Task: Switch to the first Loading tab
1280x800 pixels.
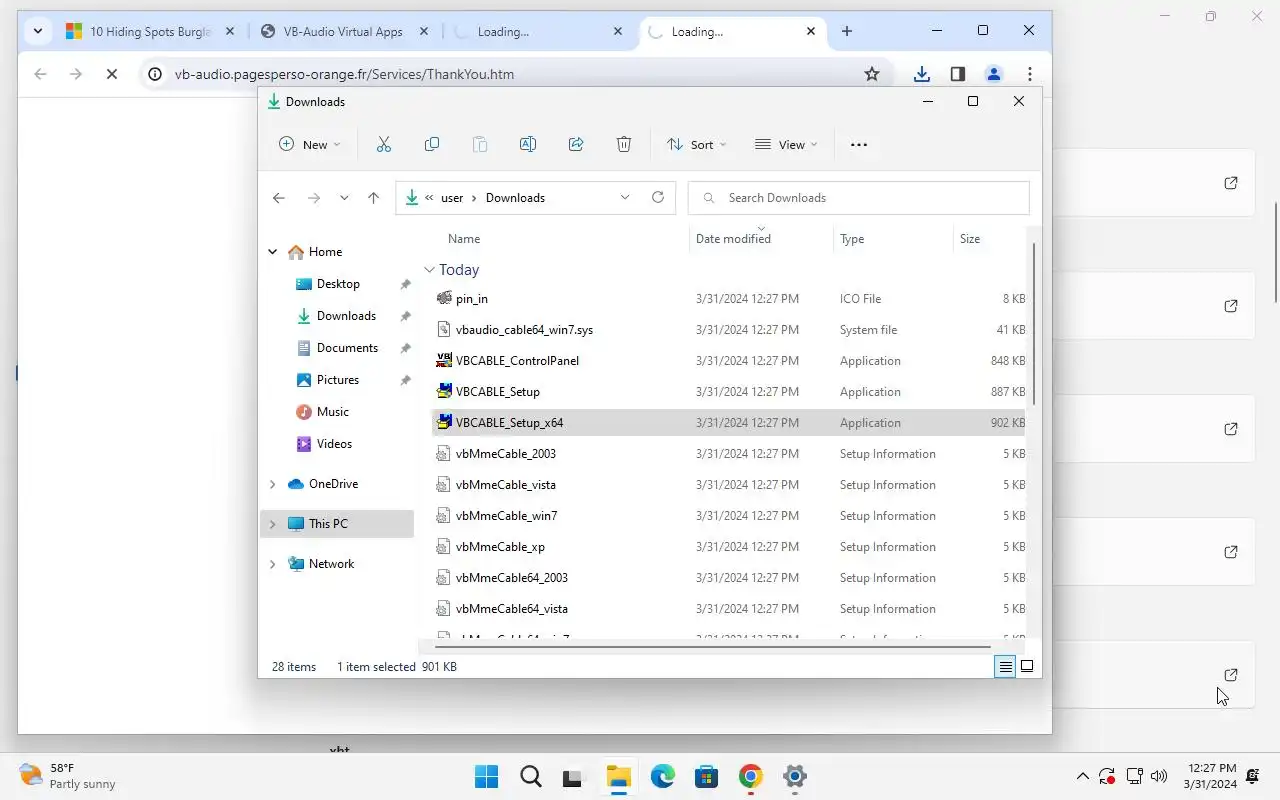Action: (x=536, y=31)
